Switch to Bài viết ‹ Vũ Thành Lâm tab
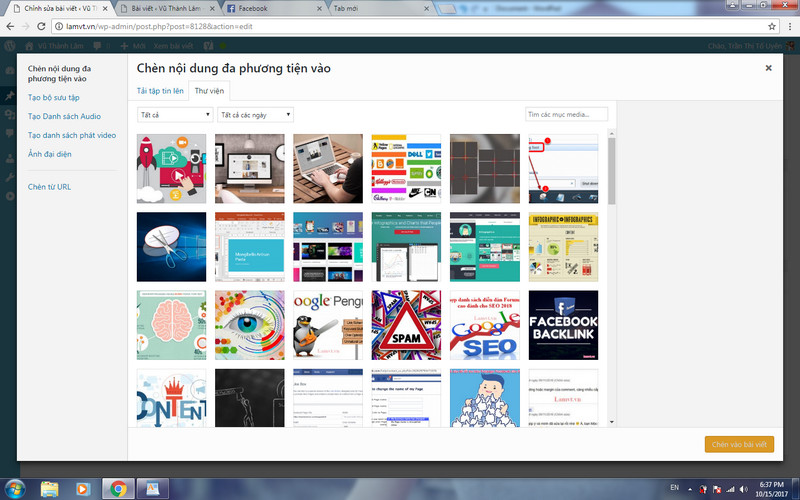The image size is (800, 500). coord(166,9)
